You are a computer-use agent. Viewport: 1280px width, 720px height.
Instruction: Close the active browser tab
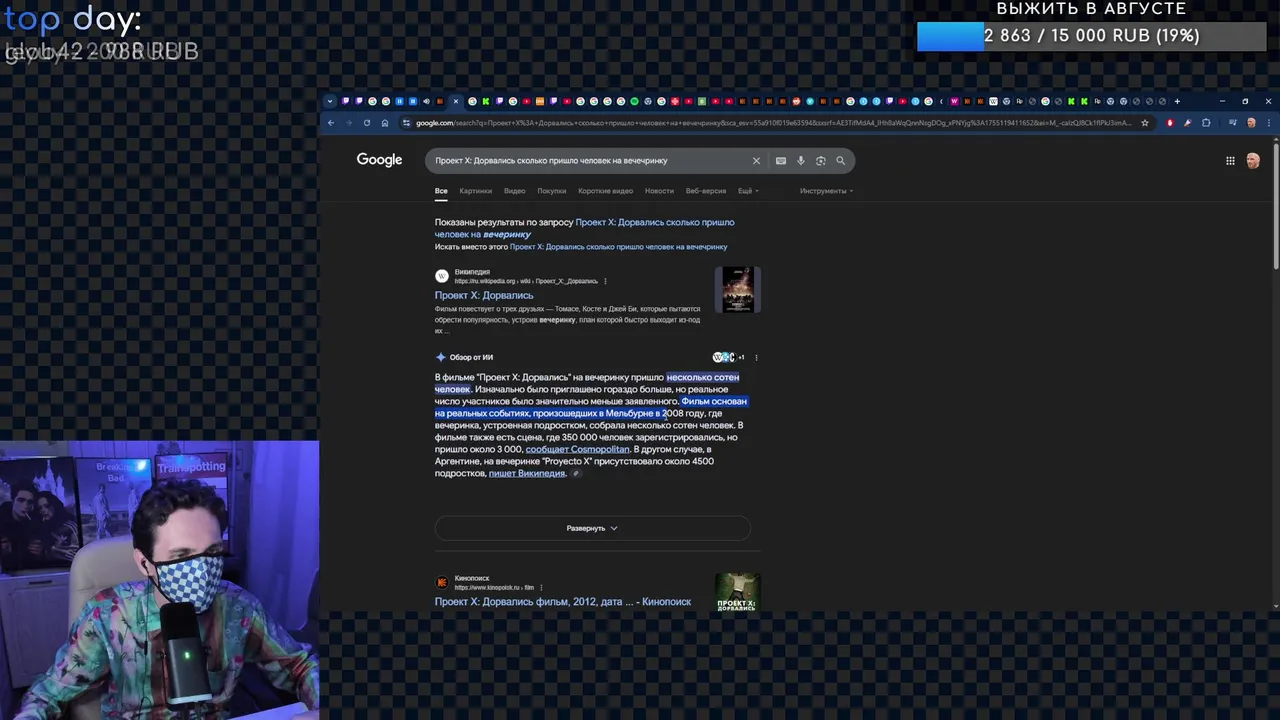(x=456, y=101)
